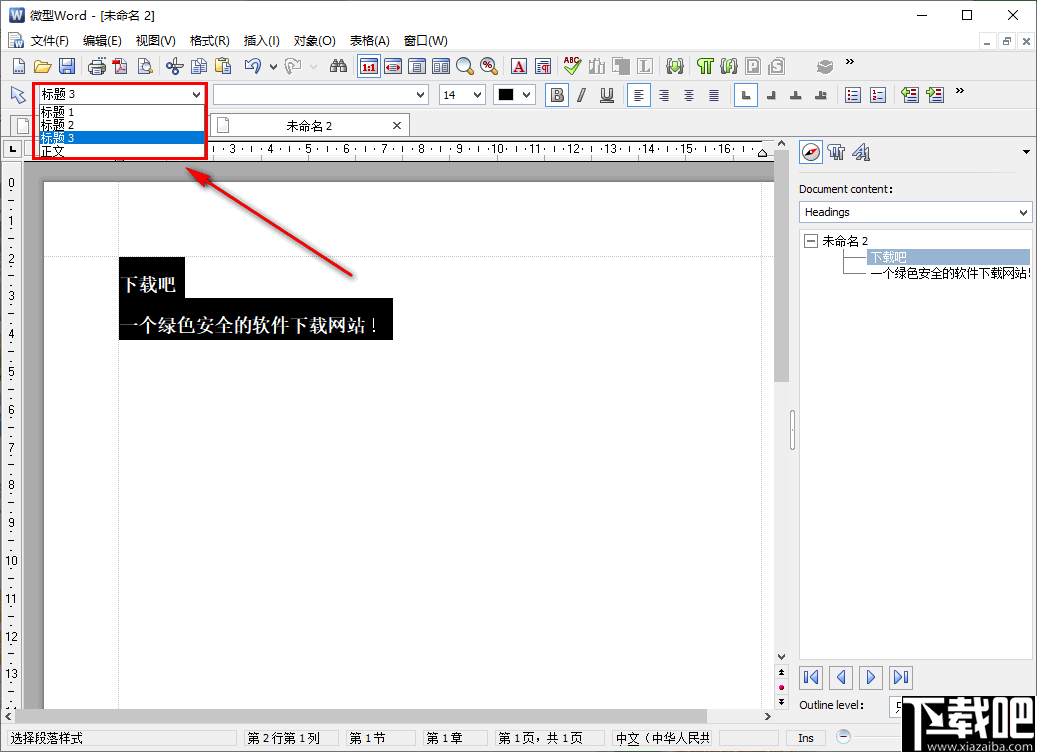
Task: Toggle bold formatting
Action: [556, 95]
